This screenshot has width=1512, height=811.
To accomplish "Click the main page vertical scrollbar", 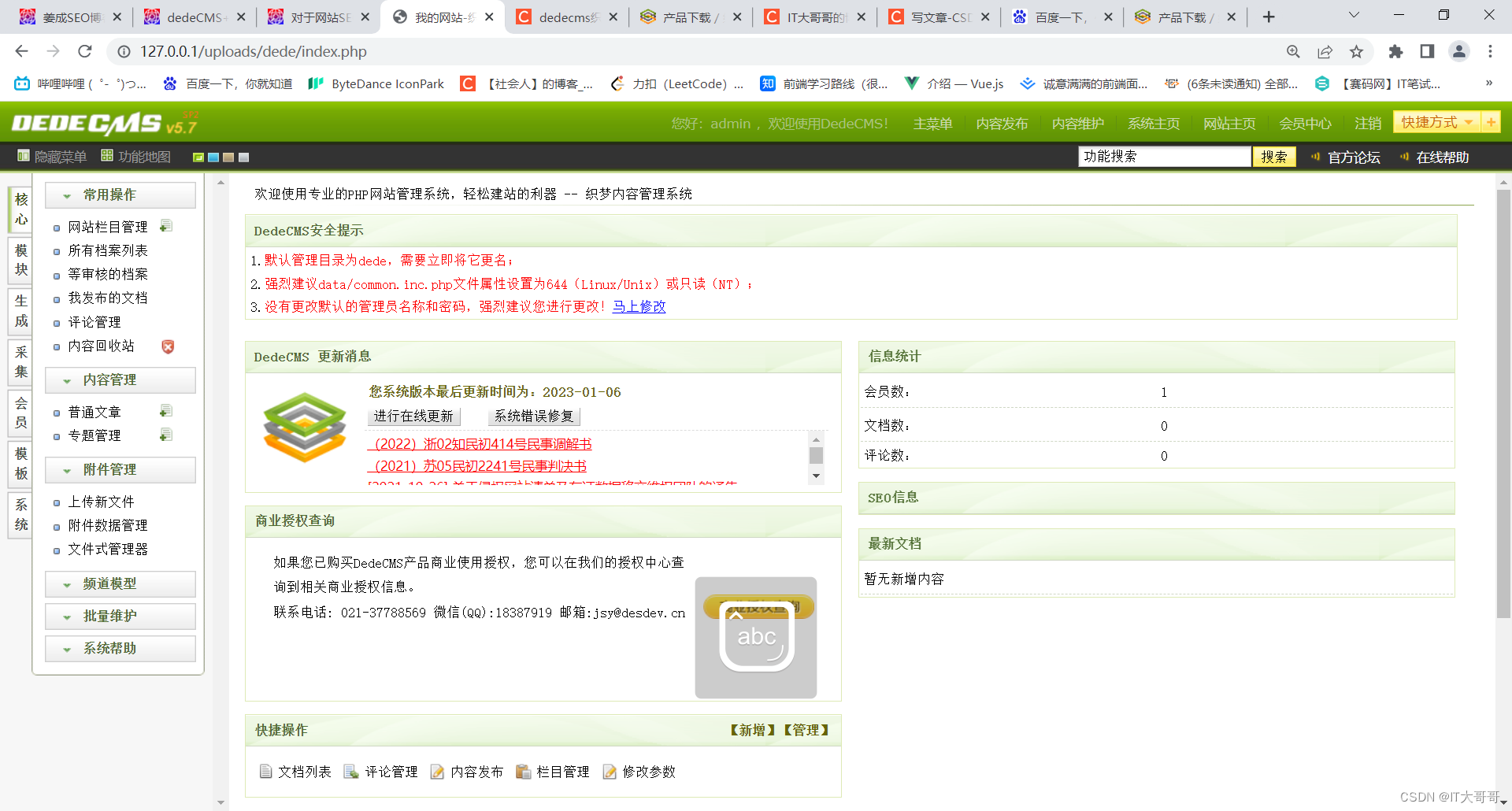I will click(x=1503, y=403).
